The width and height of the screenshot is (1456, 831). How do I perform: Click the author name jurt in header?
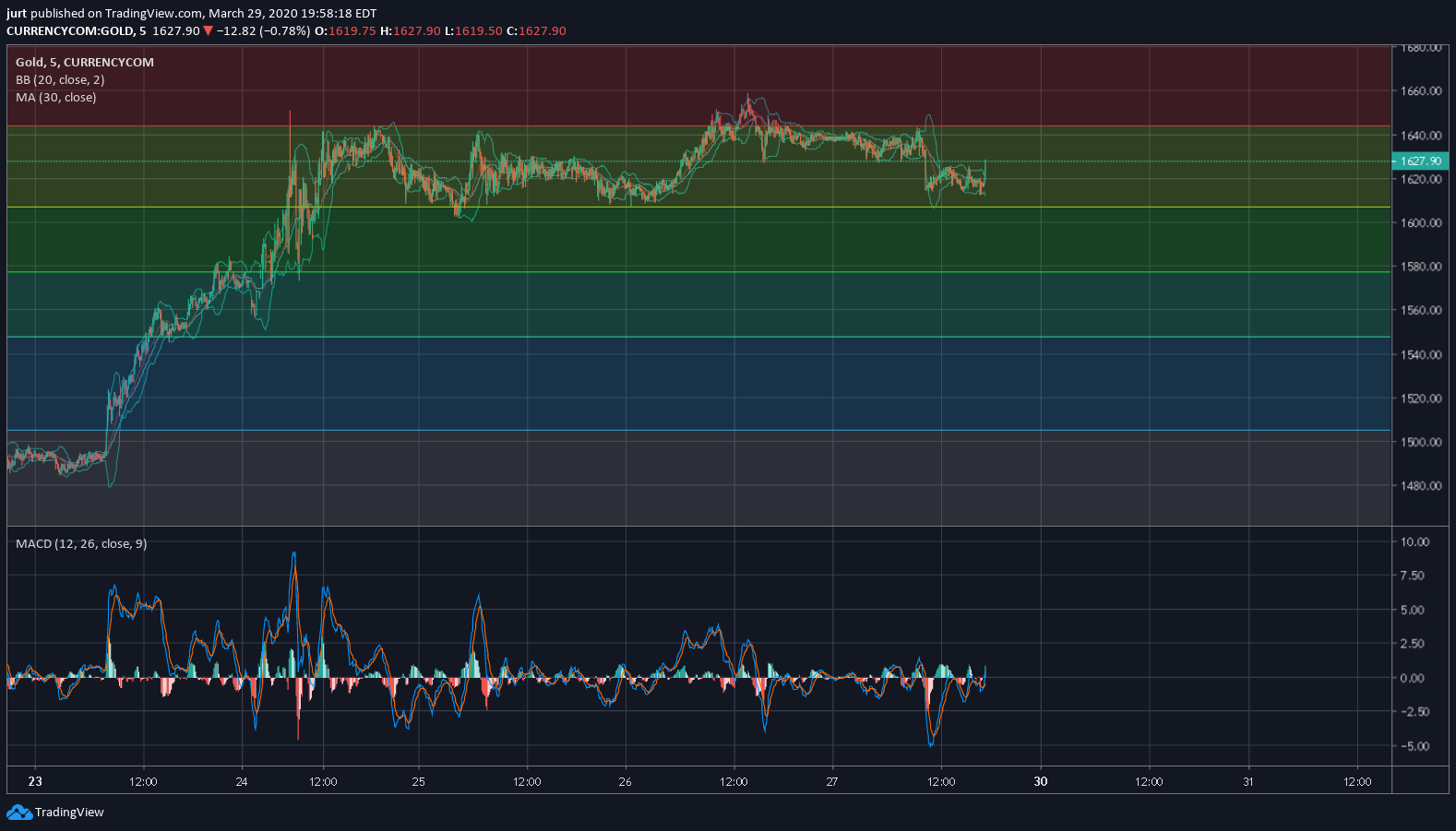[17, 14]
